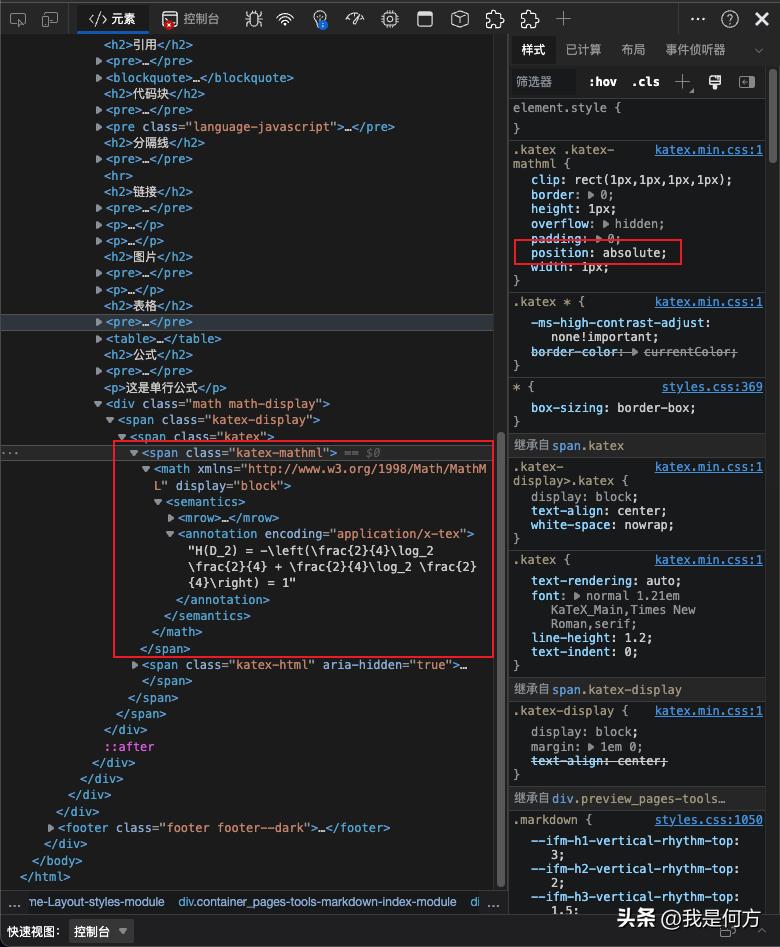Expand the blockquote node
Viewport: 780px width, 947px height.
(99, 77)
